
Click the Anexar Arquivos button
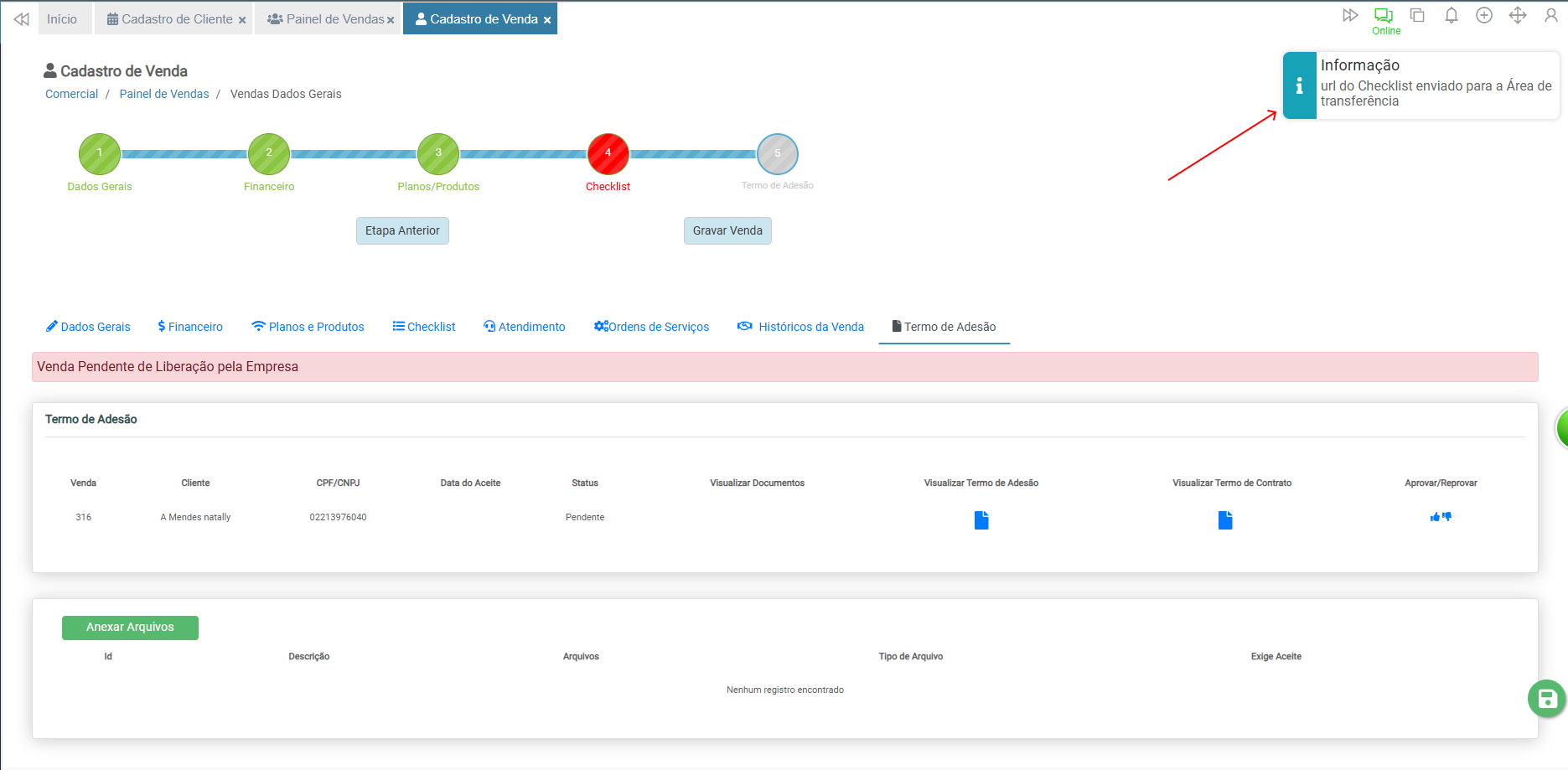coord(130,628)
